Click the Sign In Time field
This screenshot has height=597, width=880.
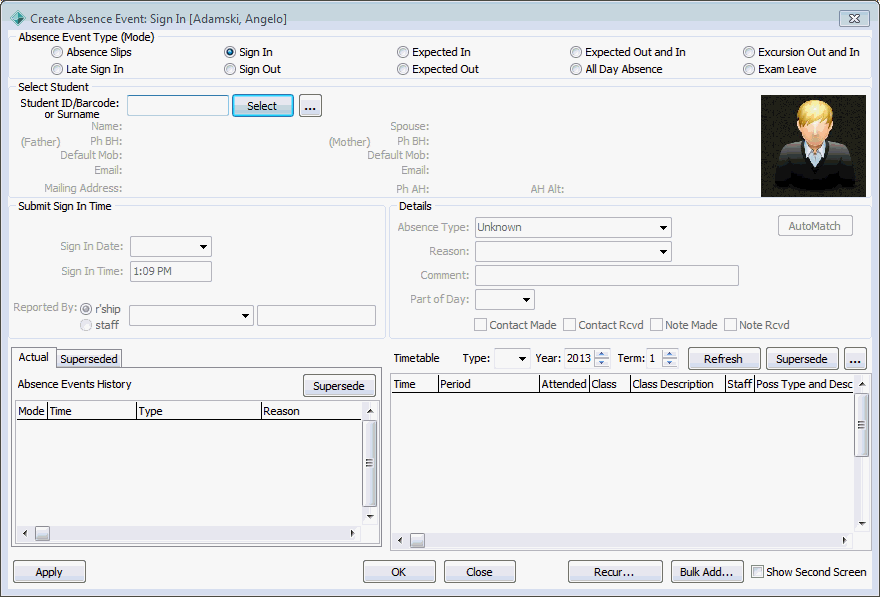pyautogui.click(x=171, y=272)
